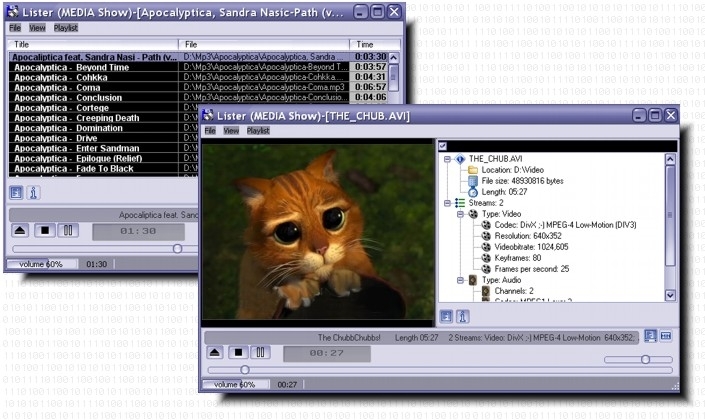
Task: Click the film reel icon beside Videobitrate: 1024,605
Action: point(486,247)
